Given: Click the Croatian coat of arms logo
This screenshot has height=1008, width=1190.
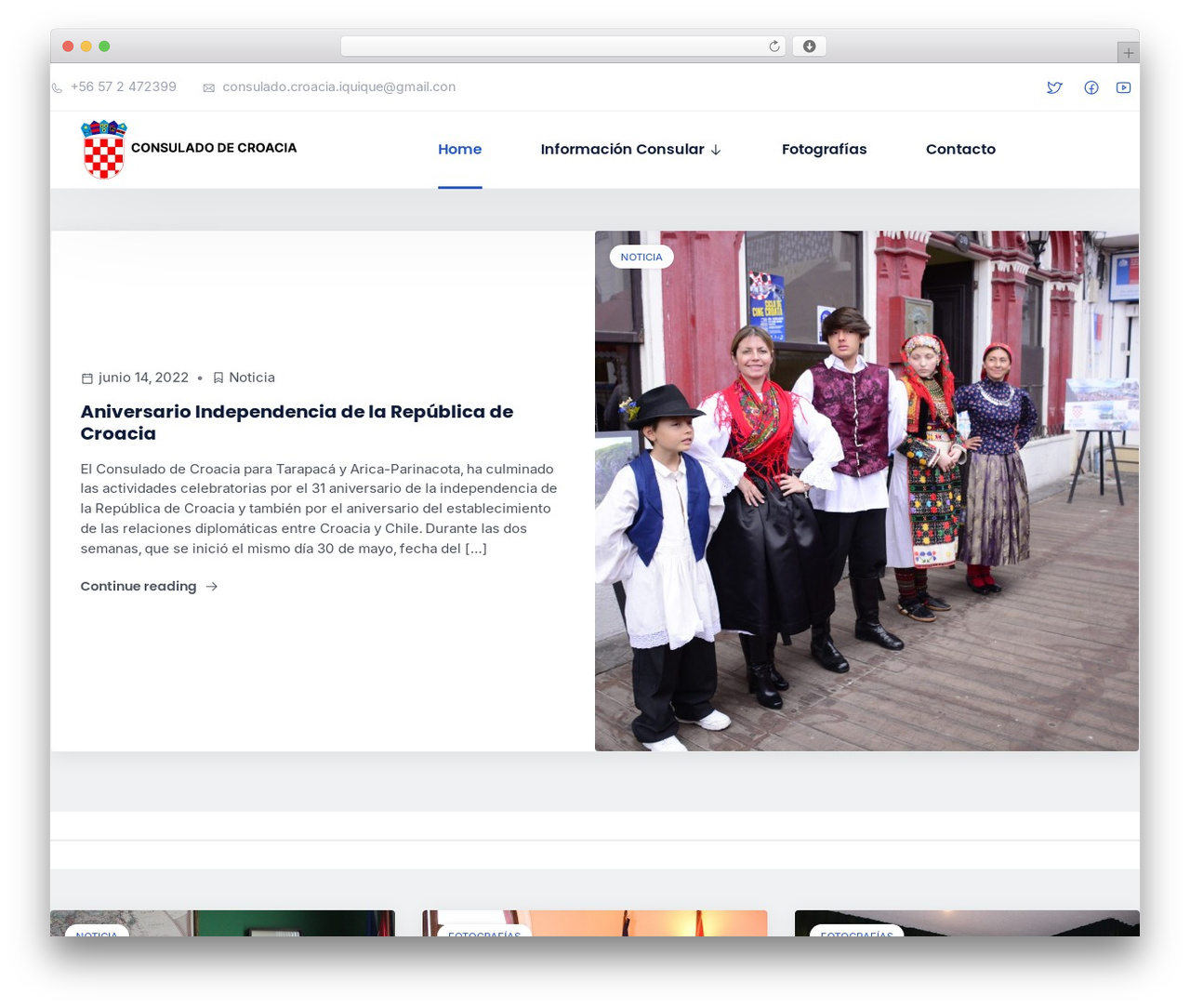Looking at the screenshot, I should (104, 150).
